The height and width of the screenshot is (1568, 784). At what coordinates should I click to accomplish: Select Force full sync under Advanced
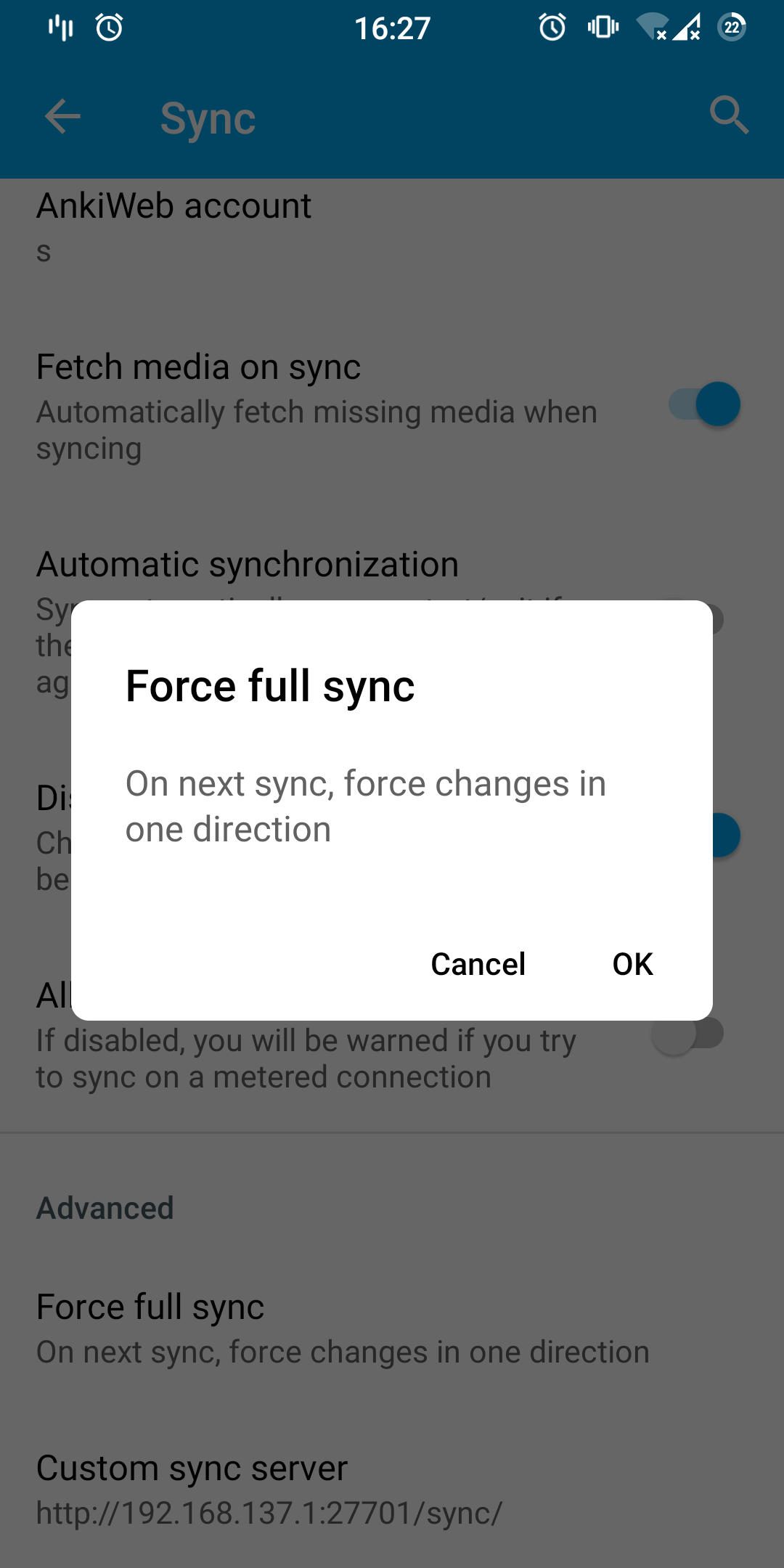click(x=392, y=1328)
